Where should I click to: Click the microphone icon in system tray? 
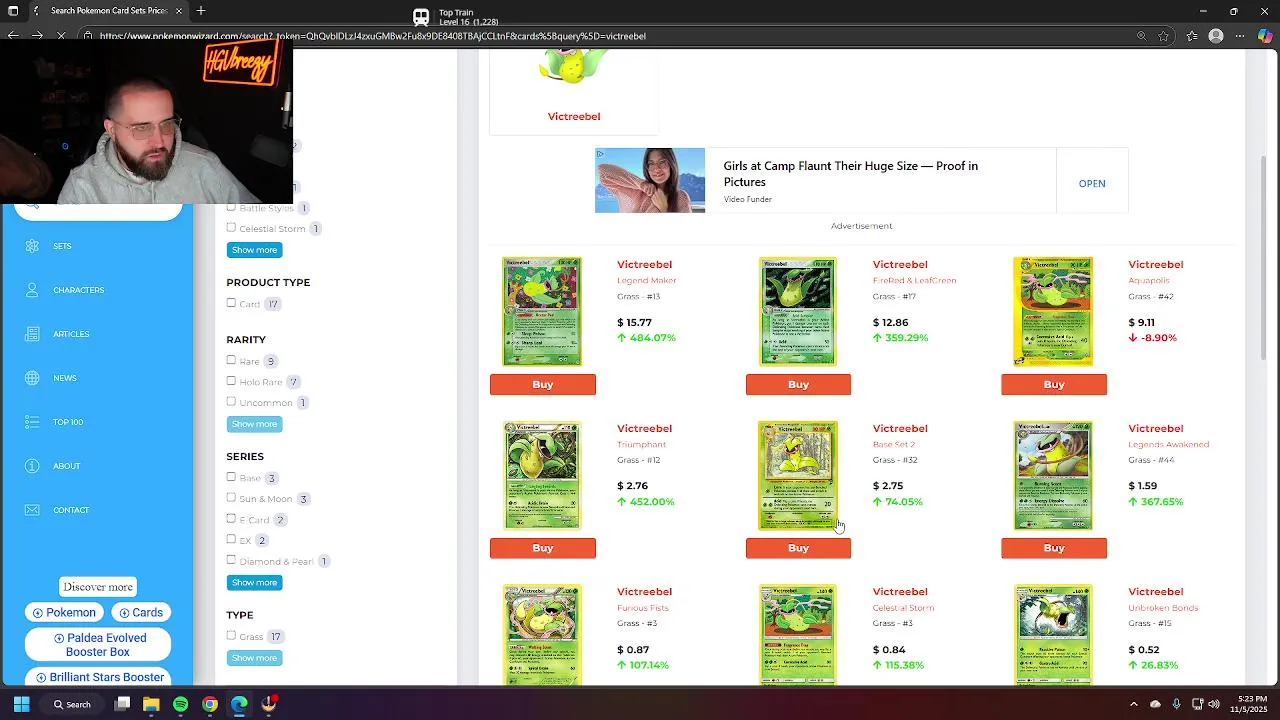pos(1177,704)
